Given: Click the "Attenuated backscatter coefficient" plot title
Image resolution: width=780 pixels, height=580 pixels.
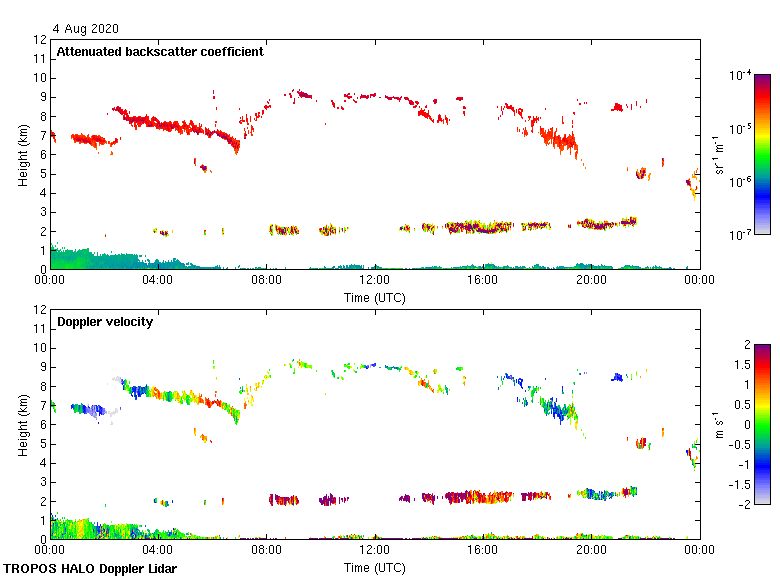Looking at the screenshot, I should 160,52.
